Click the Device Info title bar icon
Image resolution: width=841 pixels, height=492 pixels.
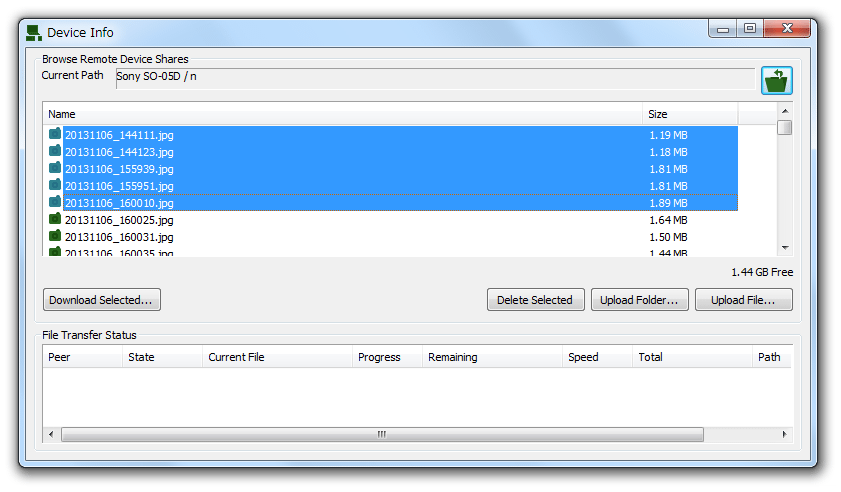point(34,33)
